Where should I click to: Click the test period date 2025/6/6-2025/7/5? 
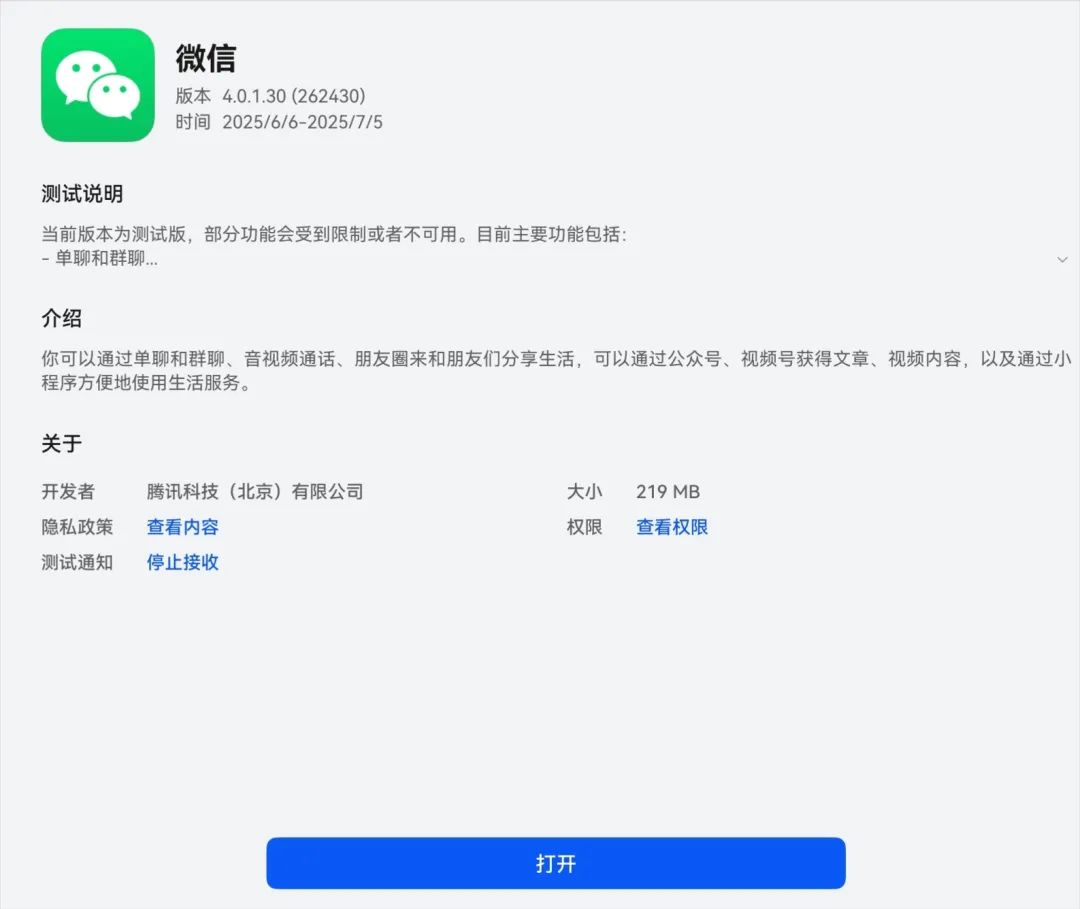pos(302,122)
